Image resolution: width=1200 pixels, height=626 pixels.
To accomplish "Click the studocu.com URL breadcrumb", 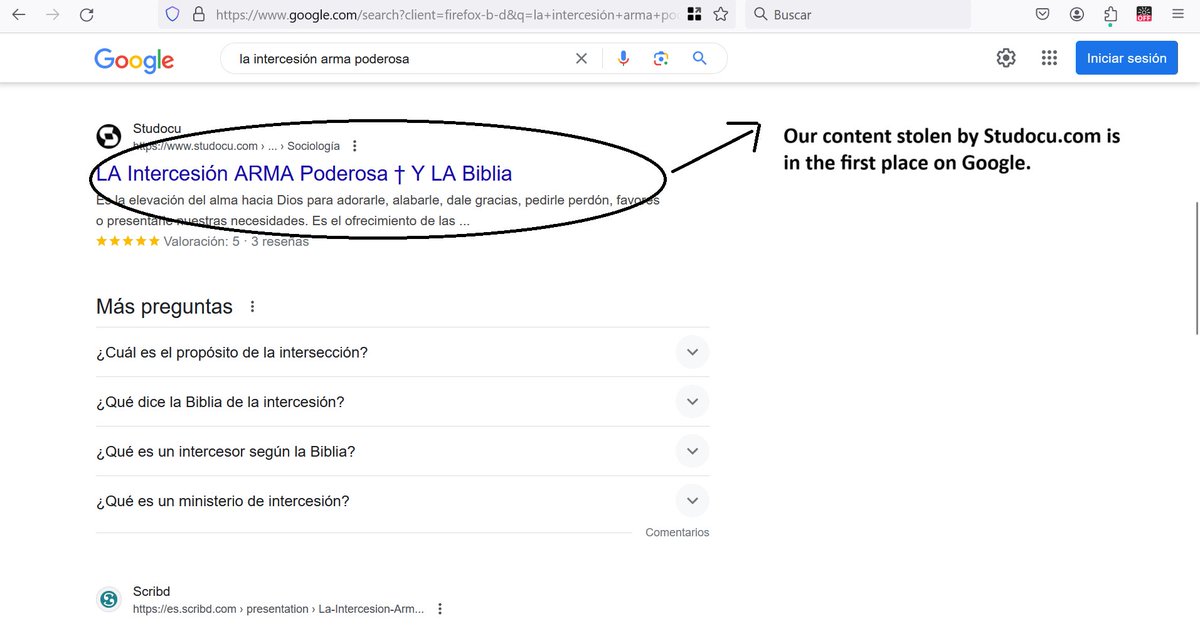I will [236, 146].
